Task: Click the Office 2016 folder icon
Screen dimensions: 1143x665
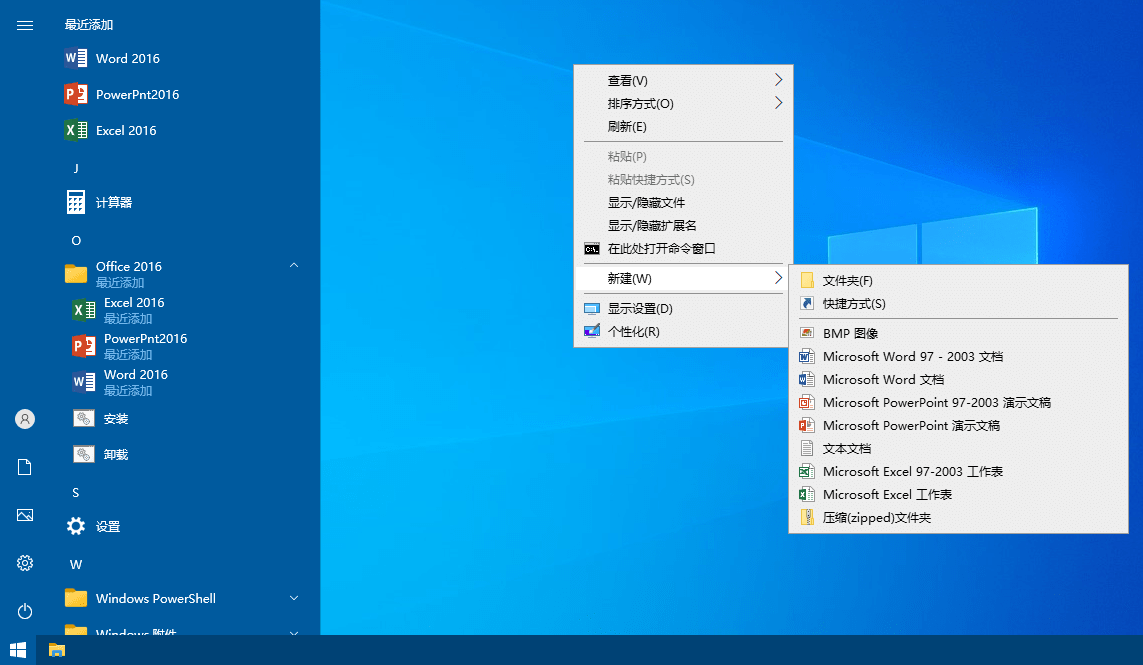Action: (76, 273)
